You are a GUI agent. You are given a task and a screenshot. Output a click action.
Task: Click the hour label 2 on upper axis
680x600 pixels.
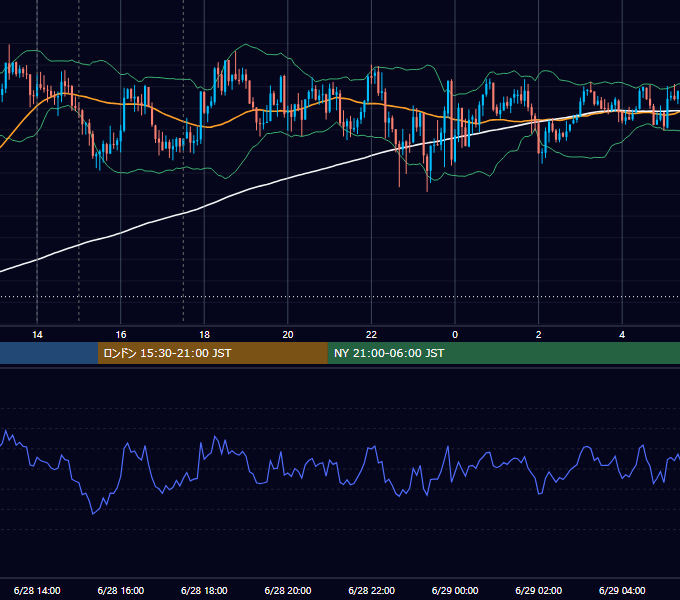point(539,335)
